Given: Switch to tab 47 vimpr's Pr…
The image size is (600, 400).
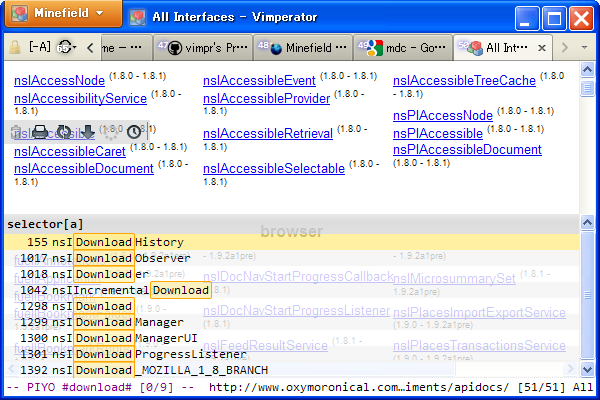Looking at the screenshot, I should point(203,48).
